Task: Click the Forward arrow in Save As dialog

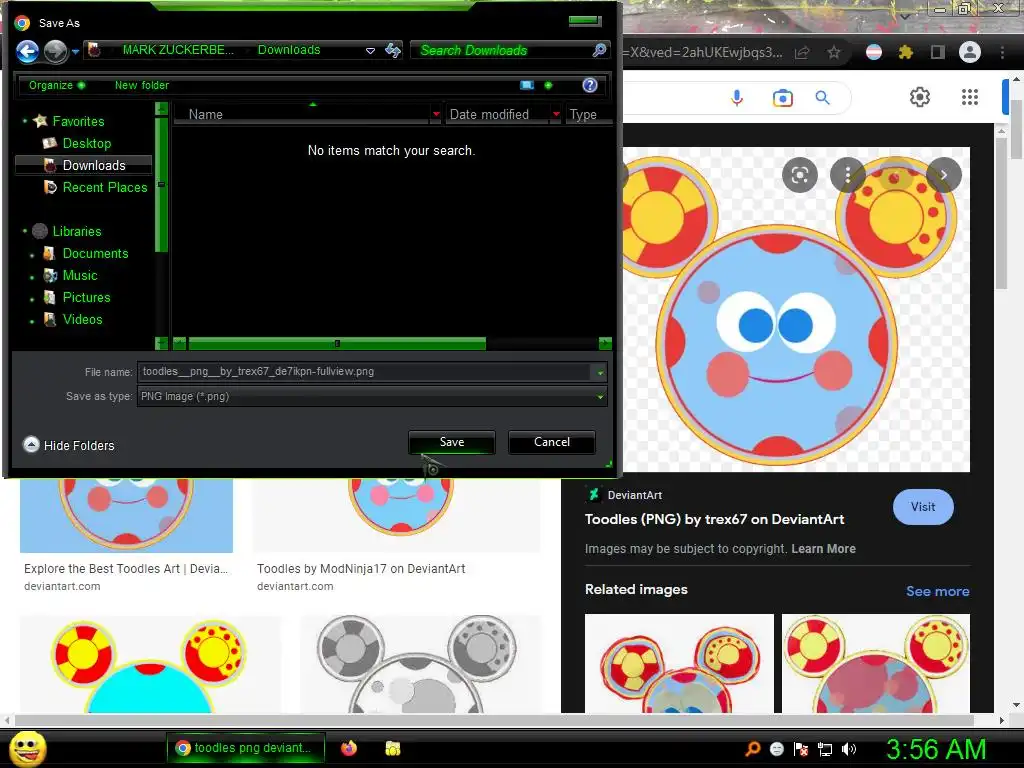Action: point(56,51)
